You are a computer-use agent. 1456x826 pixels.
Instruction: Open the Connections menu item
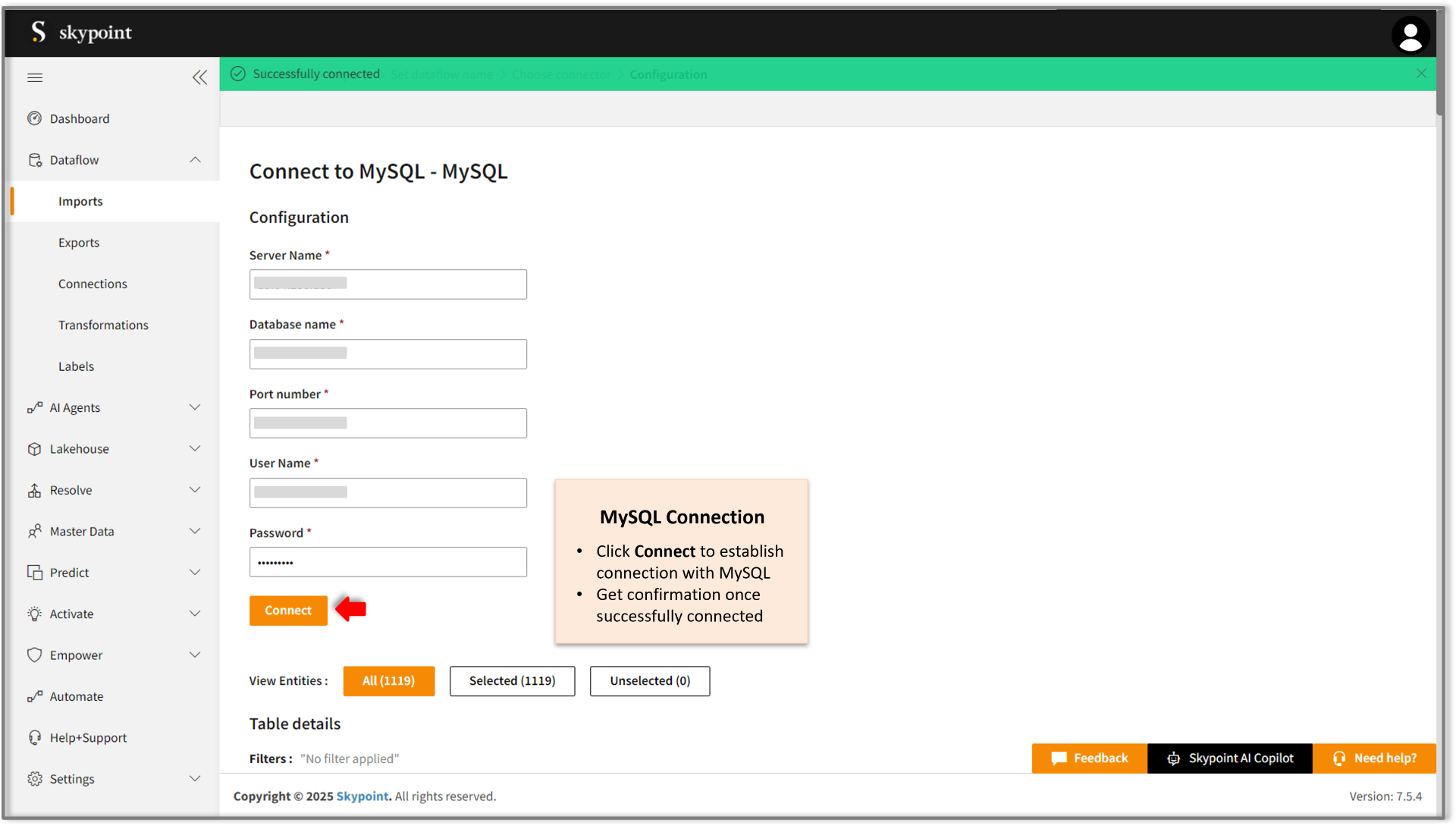(x=93, y=284)
